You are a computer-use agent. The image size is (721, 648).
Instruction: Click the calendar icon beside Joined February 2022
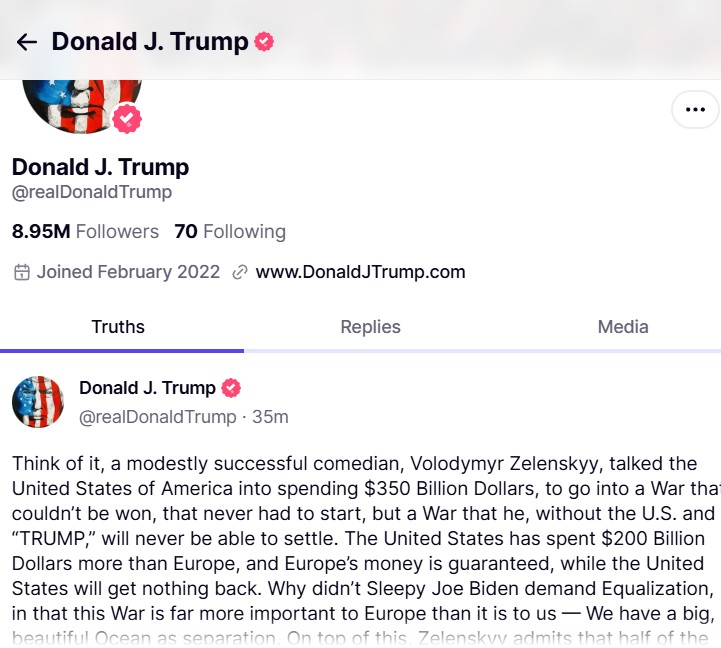click(x=22, y=272)
